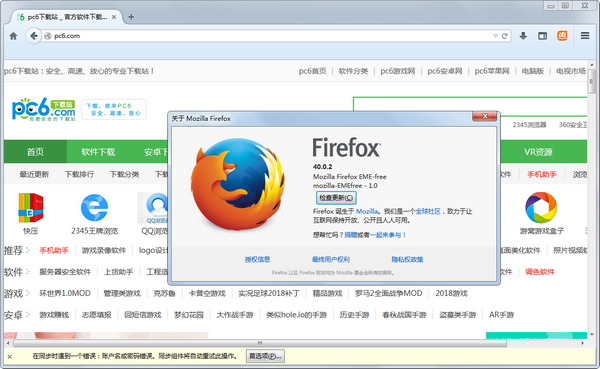Close the 关于 Mozilla Firefox dialog
Screen dimensions: 600x369
coord(484,116)
